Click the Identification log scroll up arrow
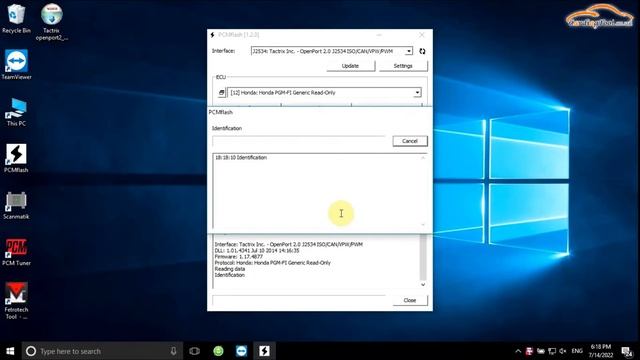640x360 pixels. point(423,158)
